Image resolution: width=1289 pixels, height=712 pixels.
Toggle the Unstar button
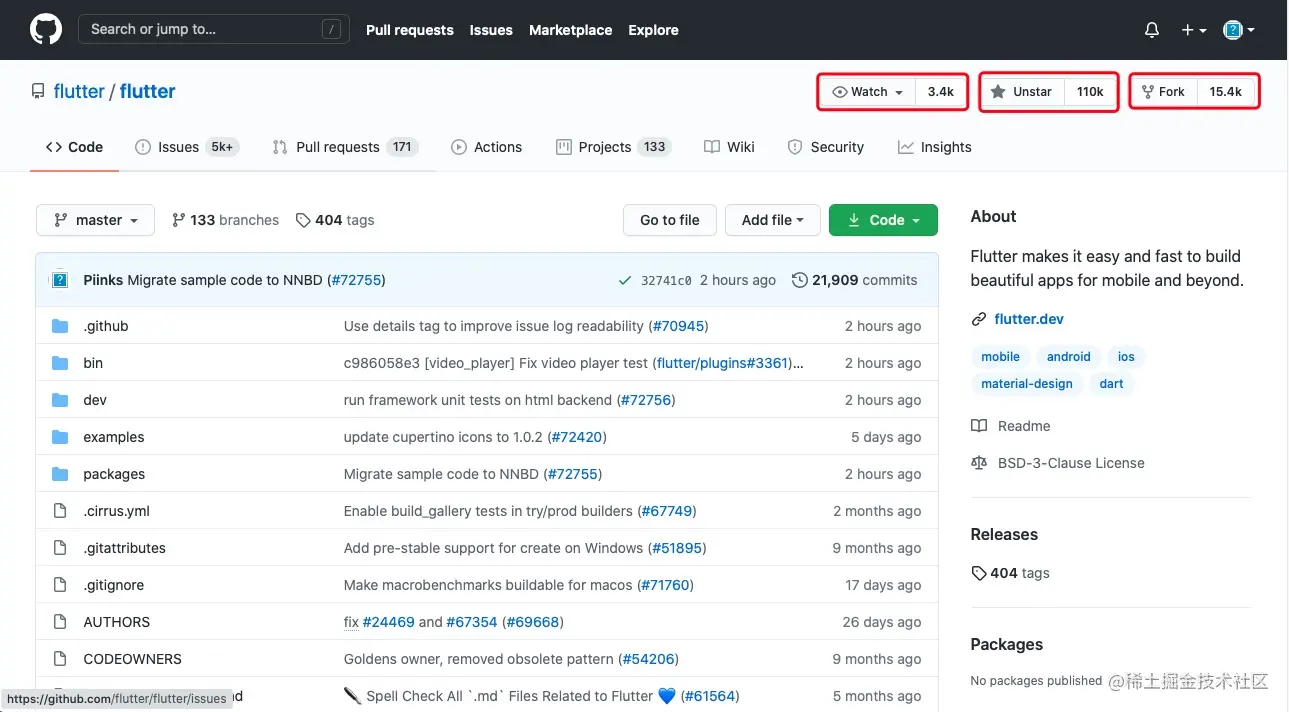pyautogui.click(x=1022, y=92)
